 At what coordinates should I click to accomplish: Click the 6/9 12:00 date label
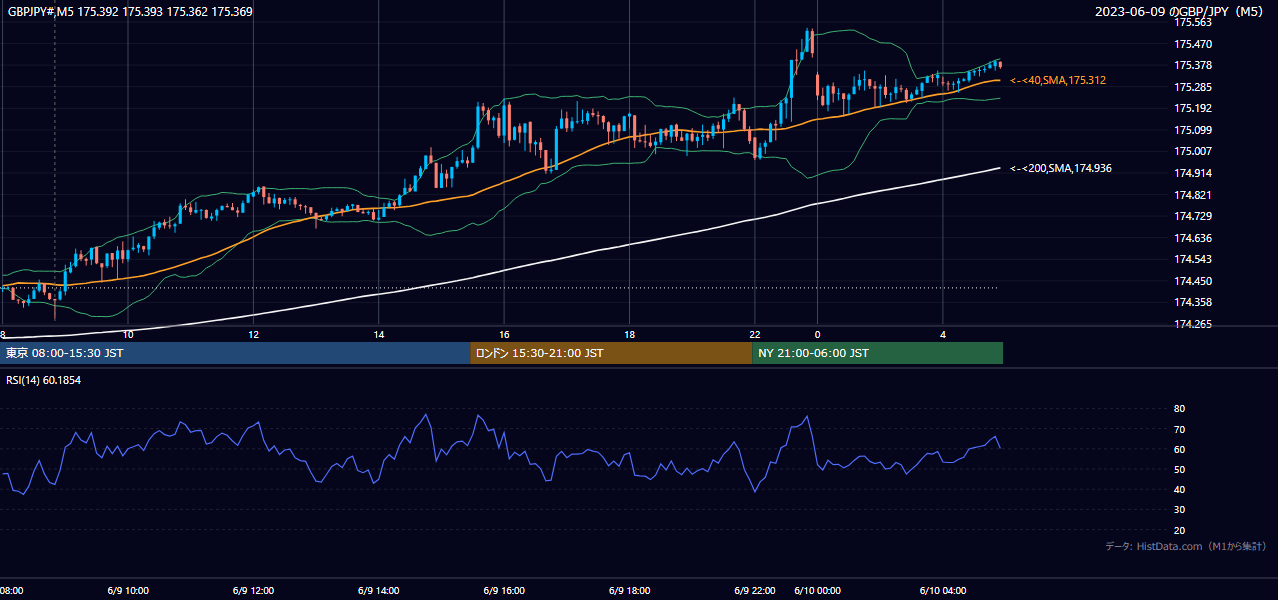tap(253, 591)
